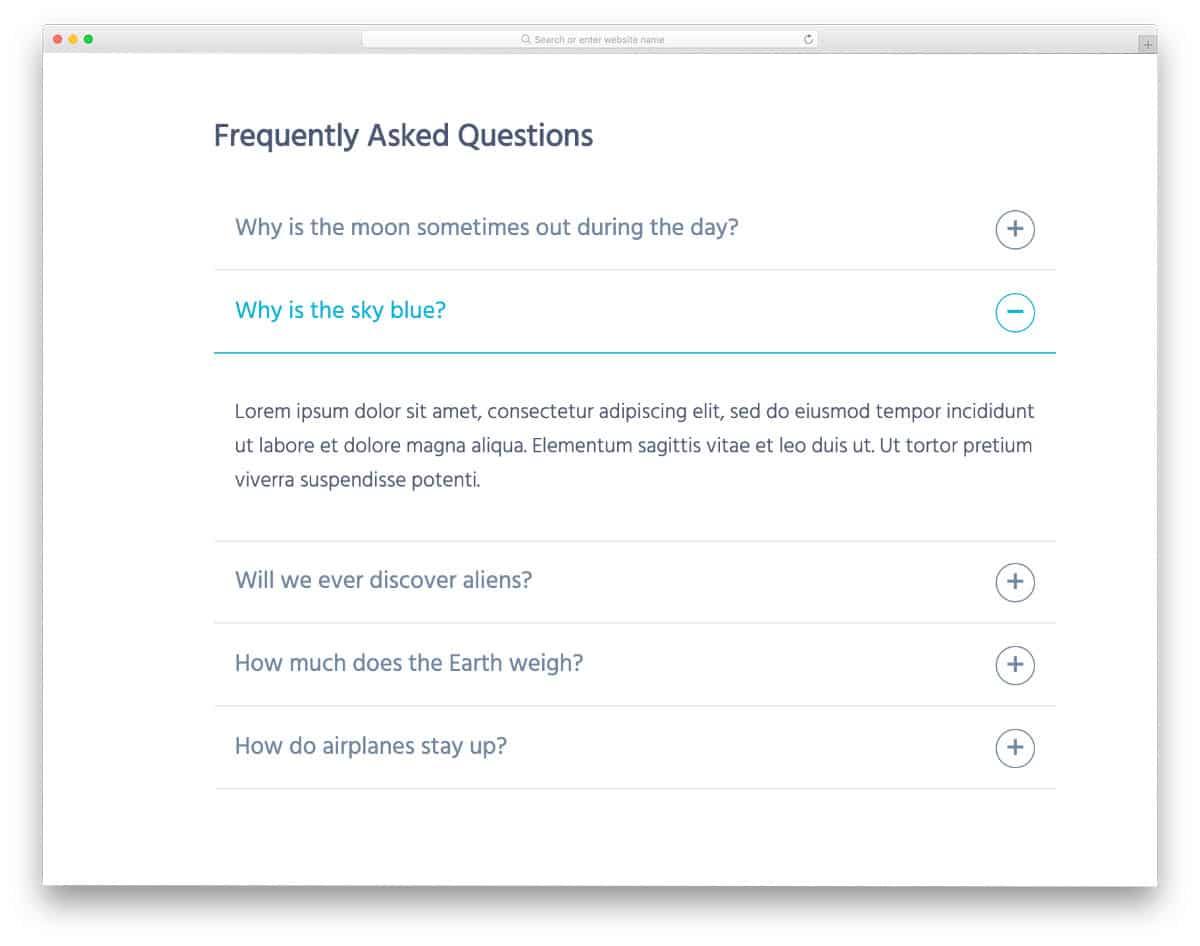The height and width of the screenshot is (946, 1200).
Task: Expand 'Why is the moon sometimes out' question
Action: point(486,227)
